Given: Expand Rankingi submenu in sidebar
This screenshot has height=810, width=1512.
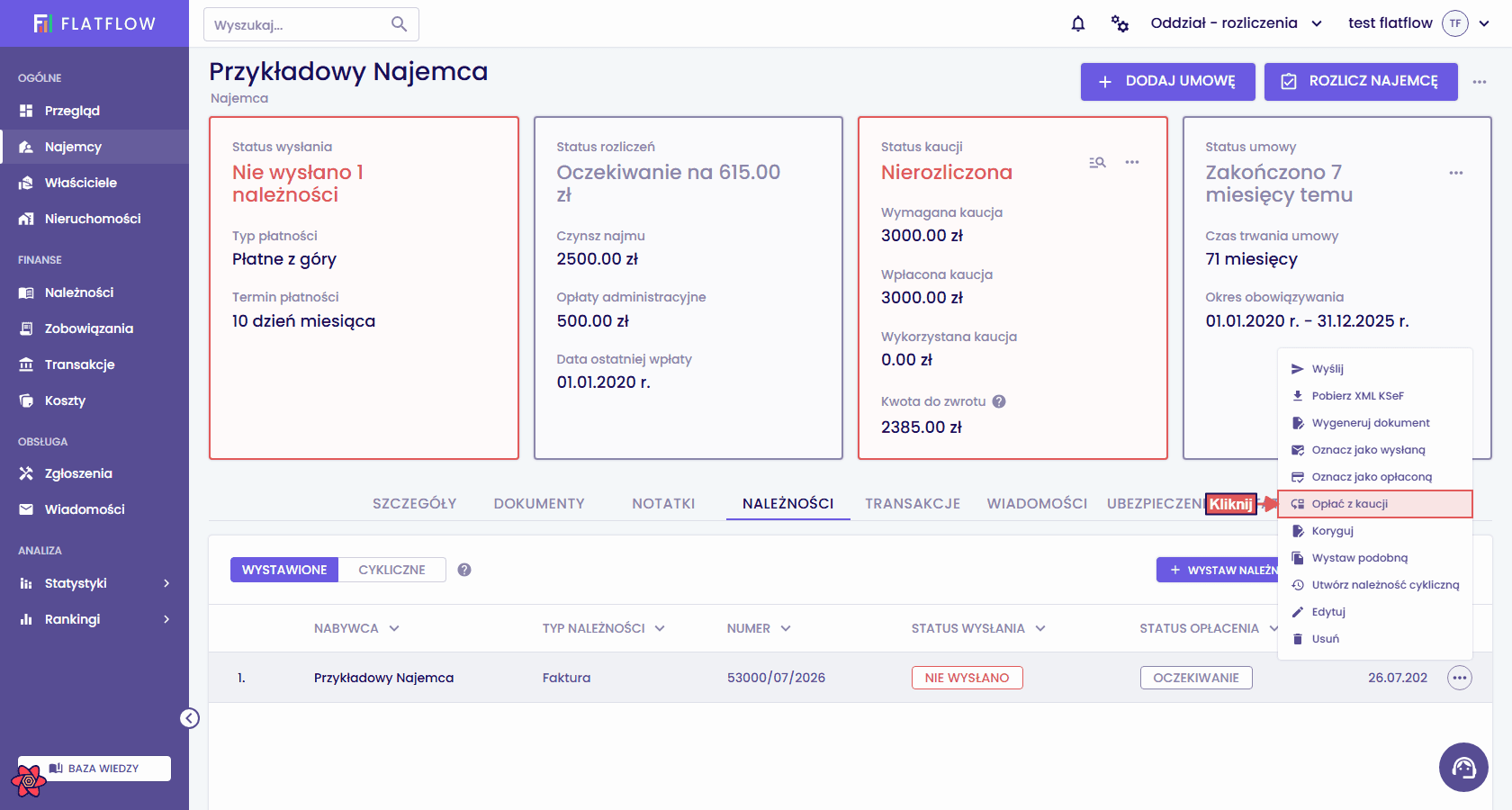Looking at the screenshot, I should [x=94, y=619].
